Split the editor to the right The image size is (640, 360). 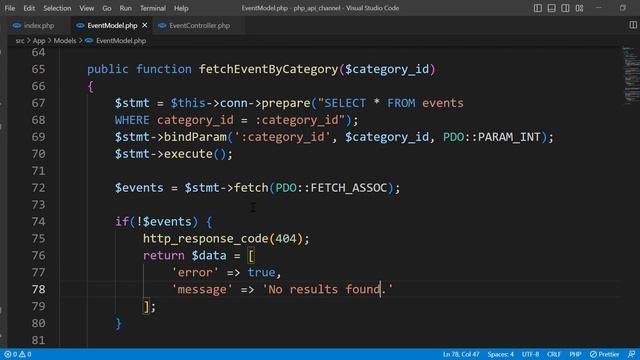pyautogui.click(x=633, y=25)
